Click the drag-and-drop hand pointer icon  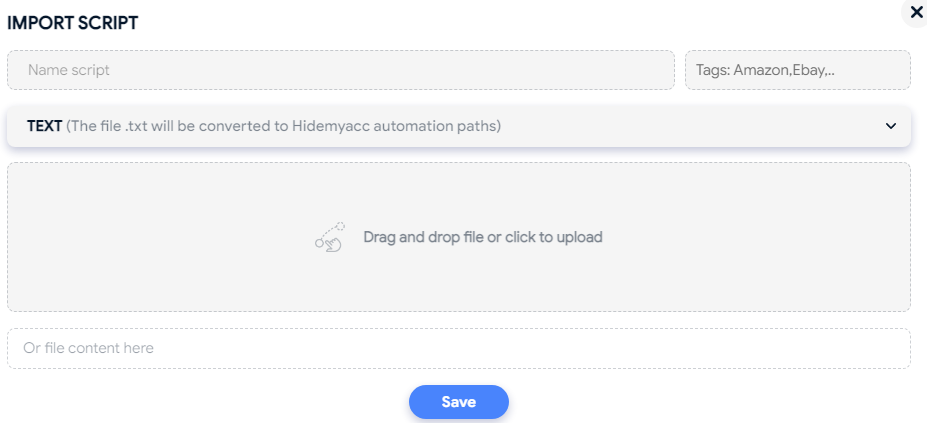click(330, 237)
